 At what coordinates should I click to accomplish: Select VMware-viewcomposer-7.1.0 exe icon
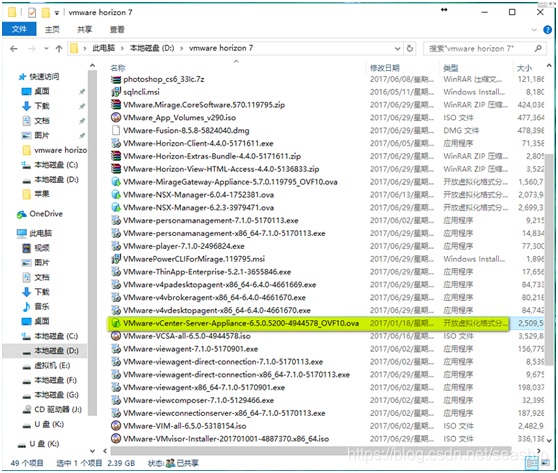point(116,400)
